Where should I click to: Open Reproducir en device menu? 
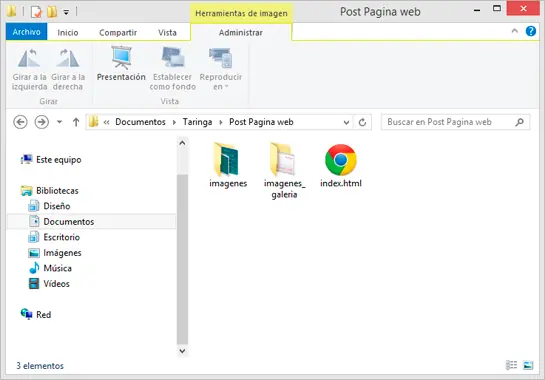click(x=221, y=70)
